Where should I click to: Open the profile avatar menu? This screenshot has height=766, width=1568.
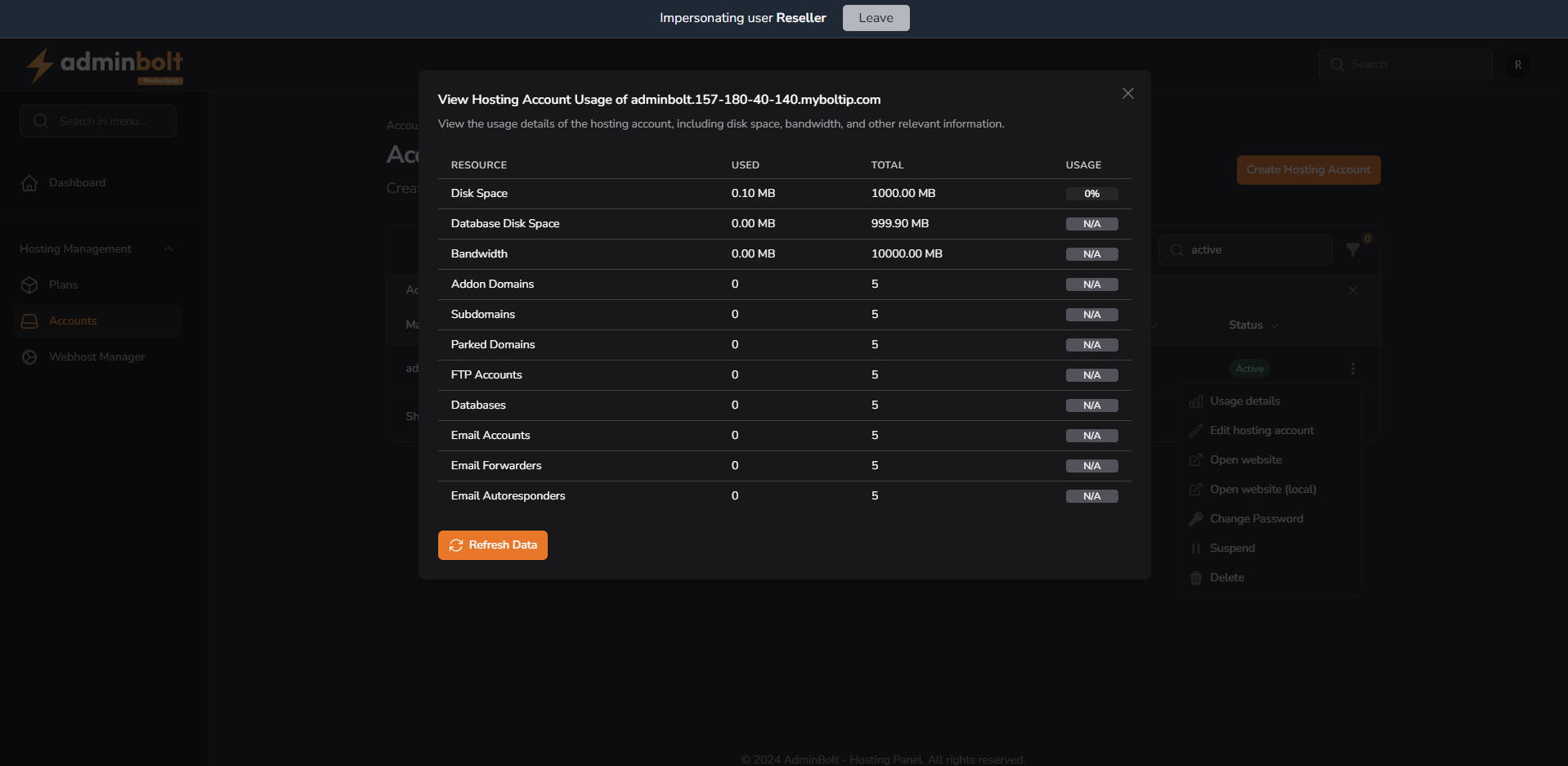(x=1517, y=64)
